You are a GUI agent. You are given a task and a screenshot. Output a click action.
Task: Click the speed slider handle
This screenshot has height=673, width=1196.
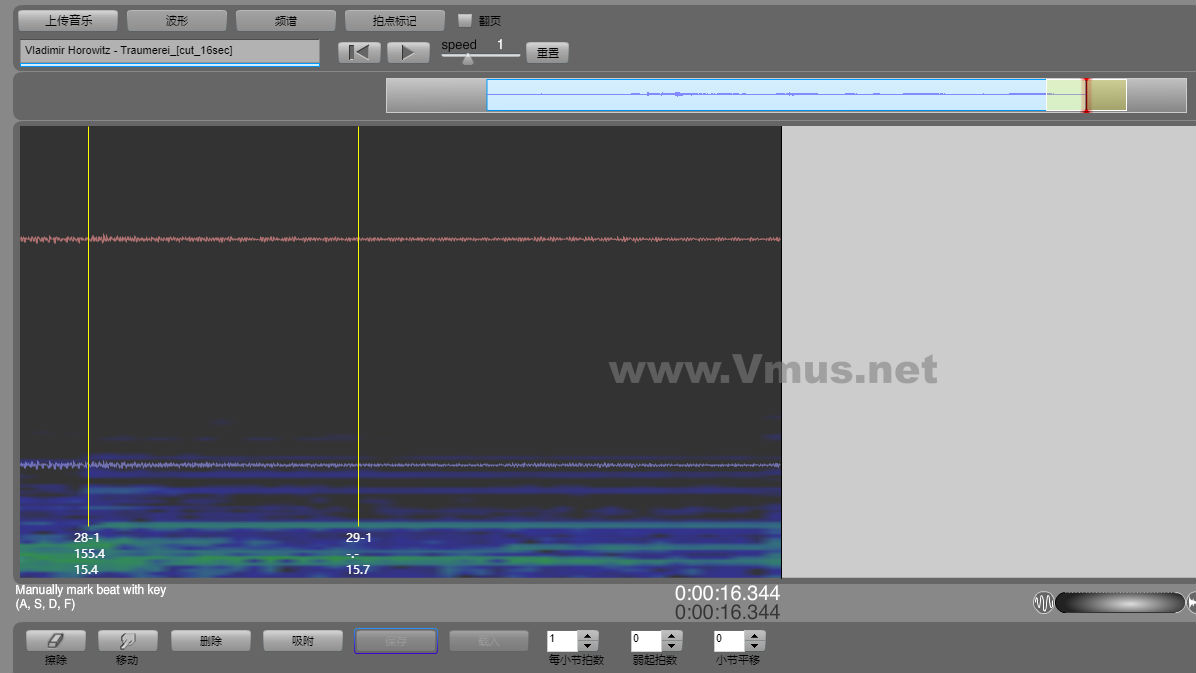click(467, 58)
